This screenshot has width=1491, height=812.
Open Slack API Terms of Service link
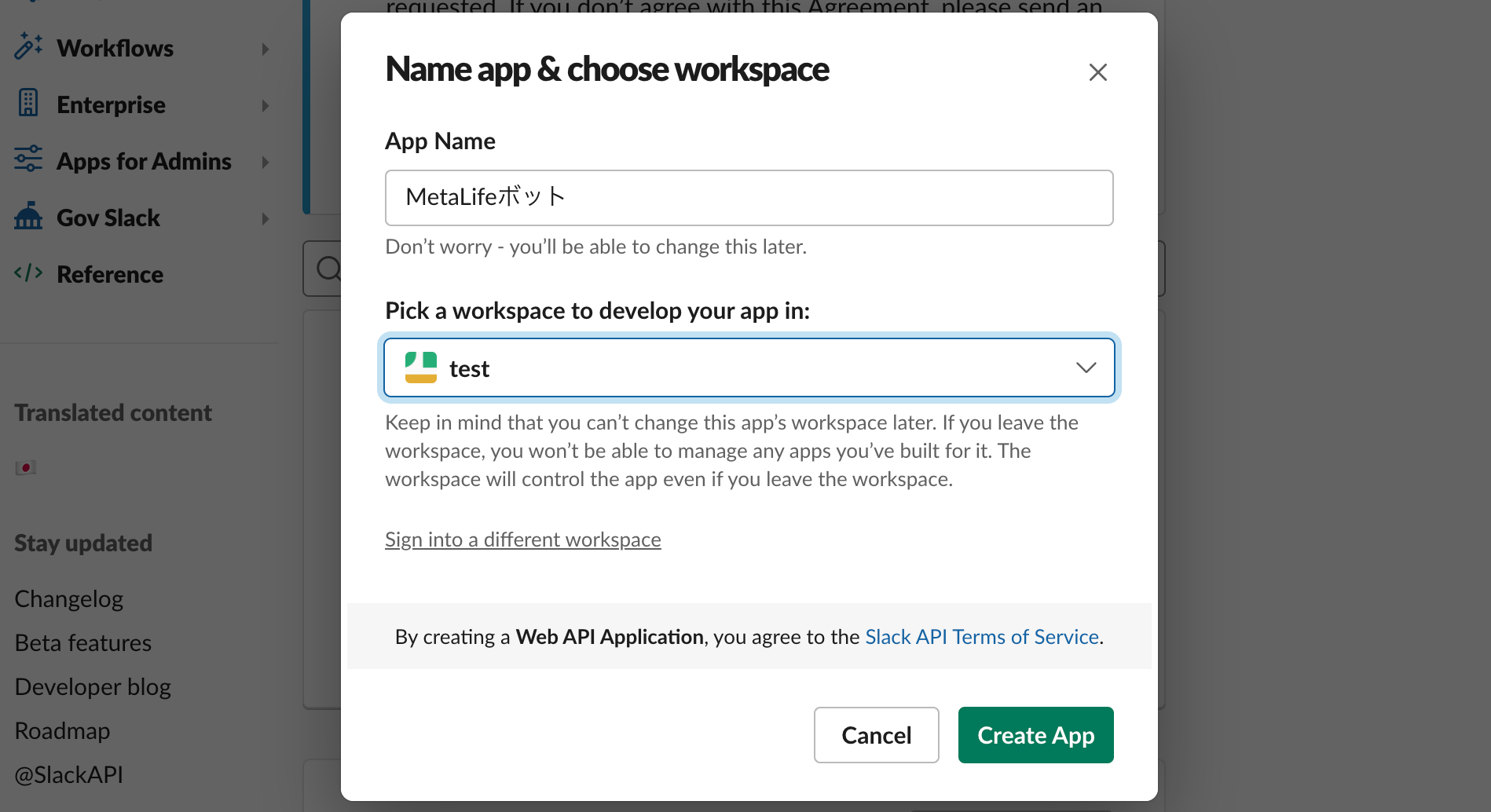click(x=982, y=636)
